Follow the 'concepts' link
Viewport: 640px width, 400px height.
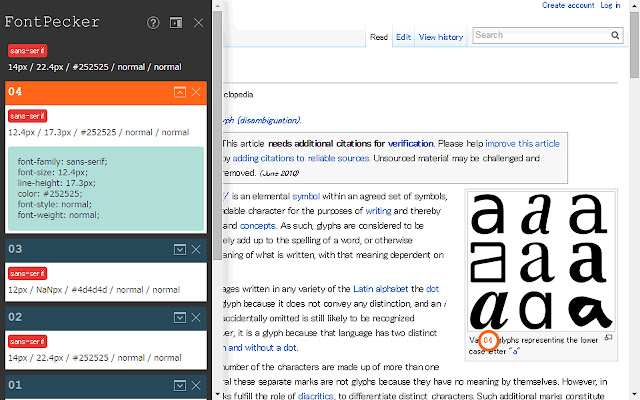258,226
